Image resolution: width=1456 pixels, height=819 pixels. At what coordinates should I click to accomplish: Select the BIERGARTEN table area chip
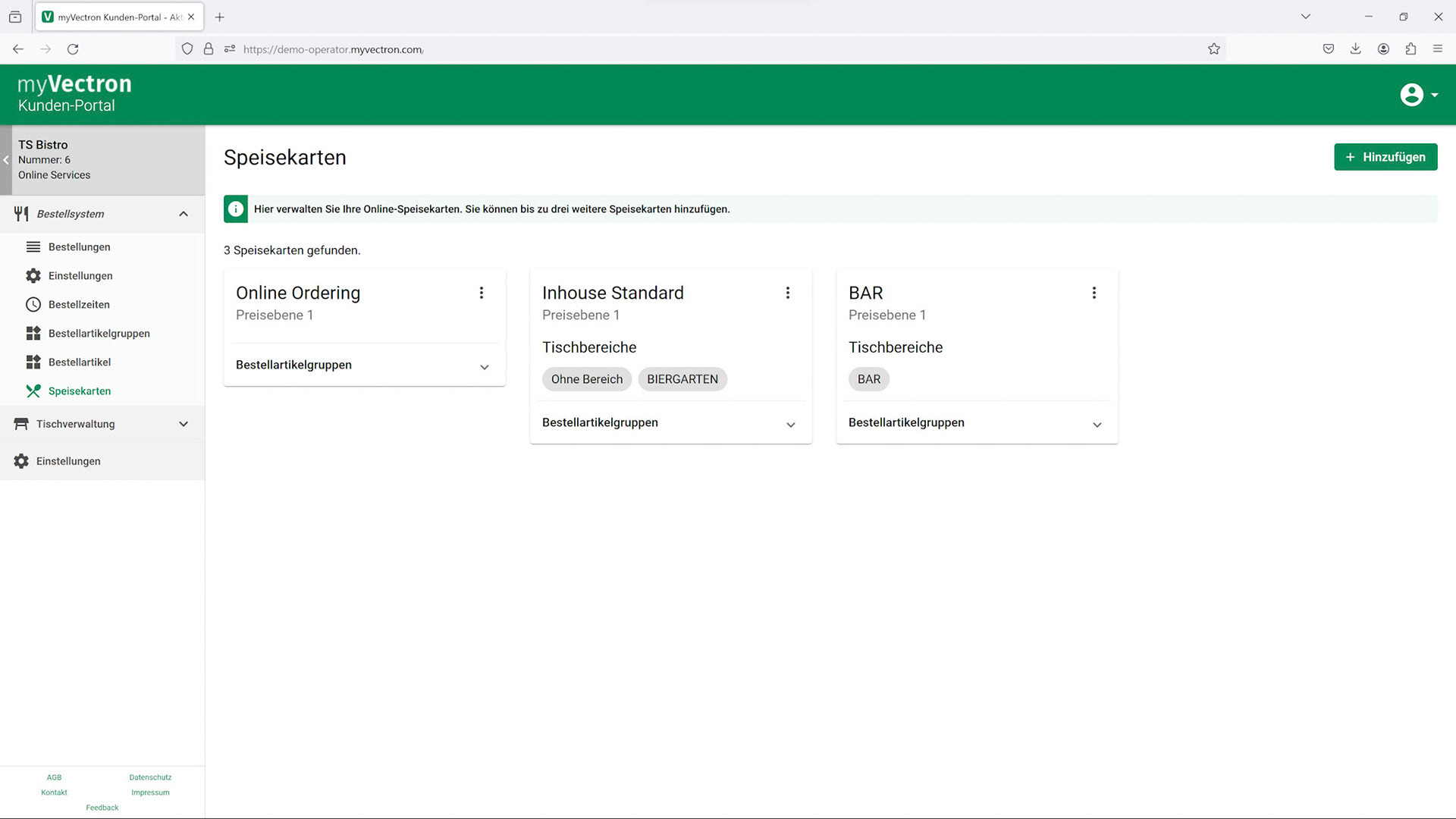pyautogui.click(x=682, y=379)
